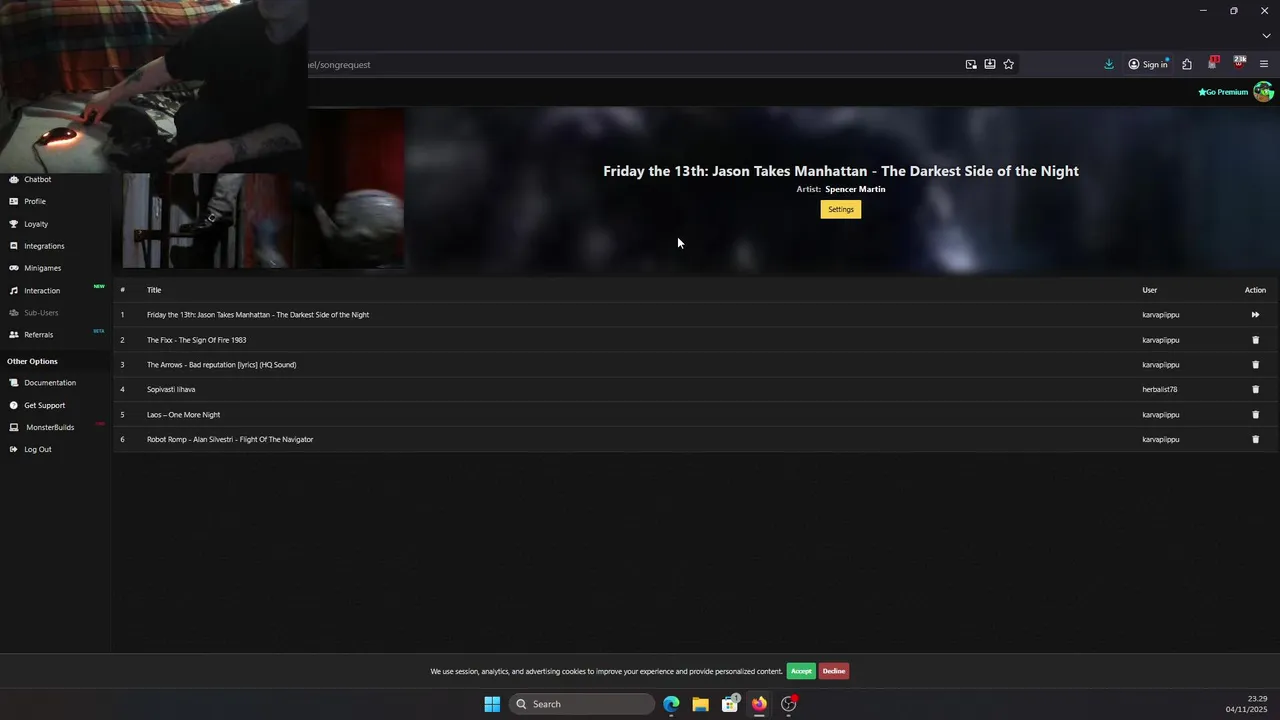Delete the Sopivasti lihava song request
This screenshot has height=720, width=1280.
1256,390
